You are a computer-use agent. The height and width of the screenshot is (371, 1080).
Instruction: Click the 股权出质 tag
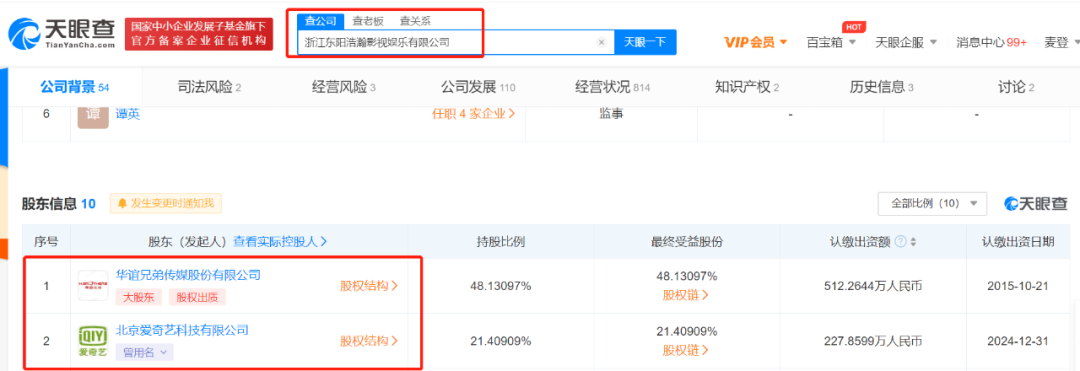[x=196, y=297]
